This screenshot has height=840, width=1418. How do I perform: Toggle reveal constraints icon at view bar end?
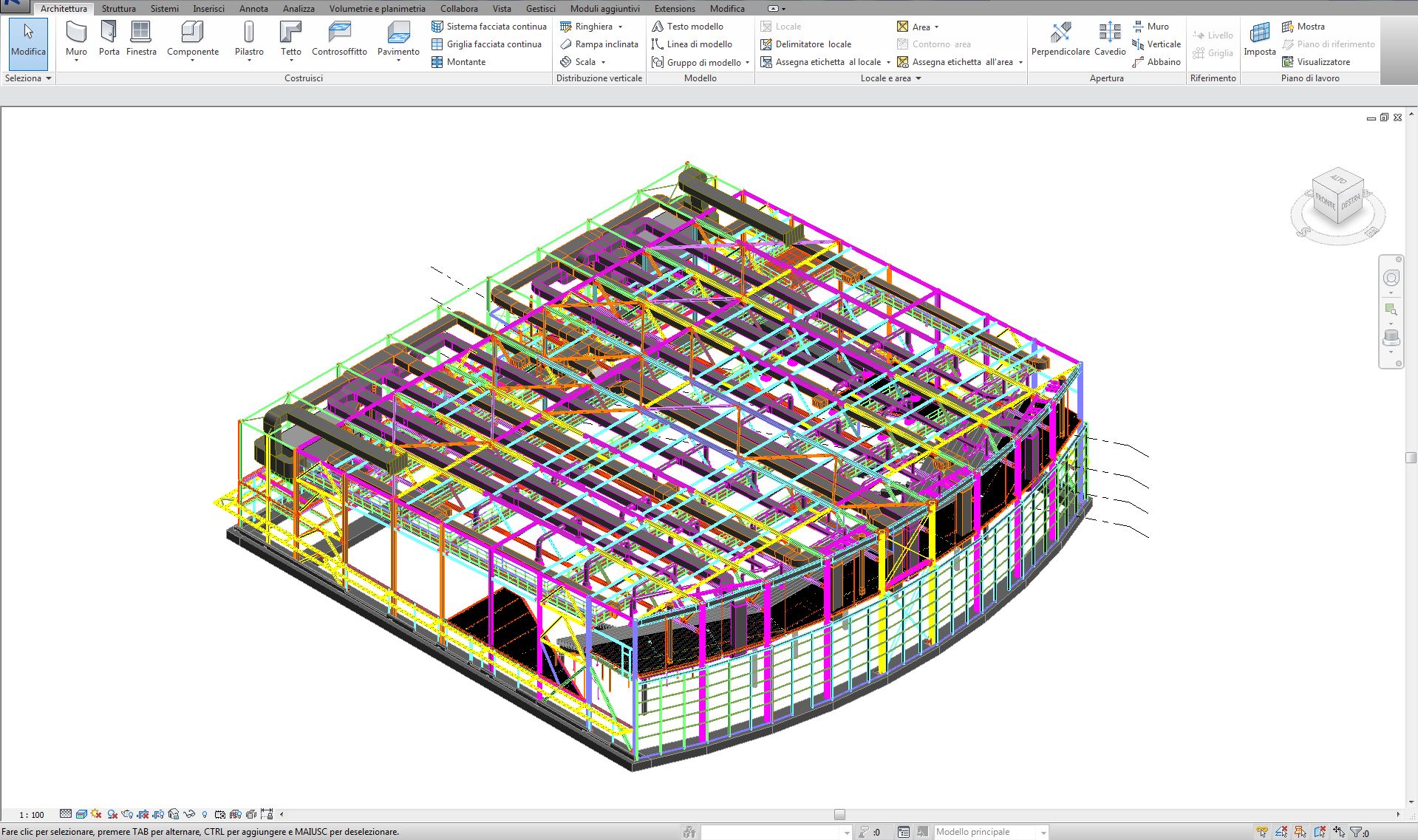(x=267, y=814)
